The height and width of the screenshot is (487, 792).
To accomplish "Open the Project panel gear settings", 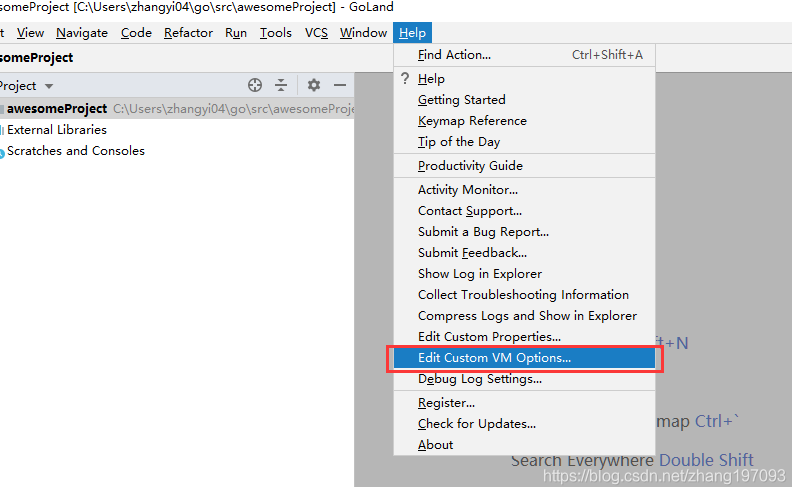I will pos(314,85).
